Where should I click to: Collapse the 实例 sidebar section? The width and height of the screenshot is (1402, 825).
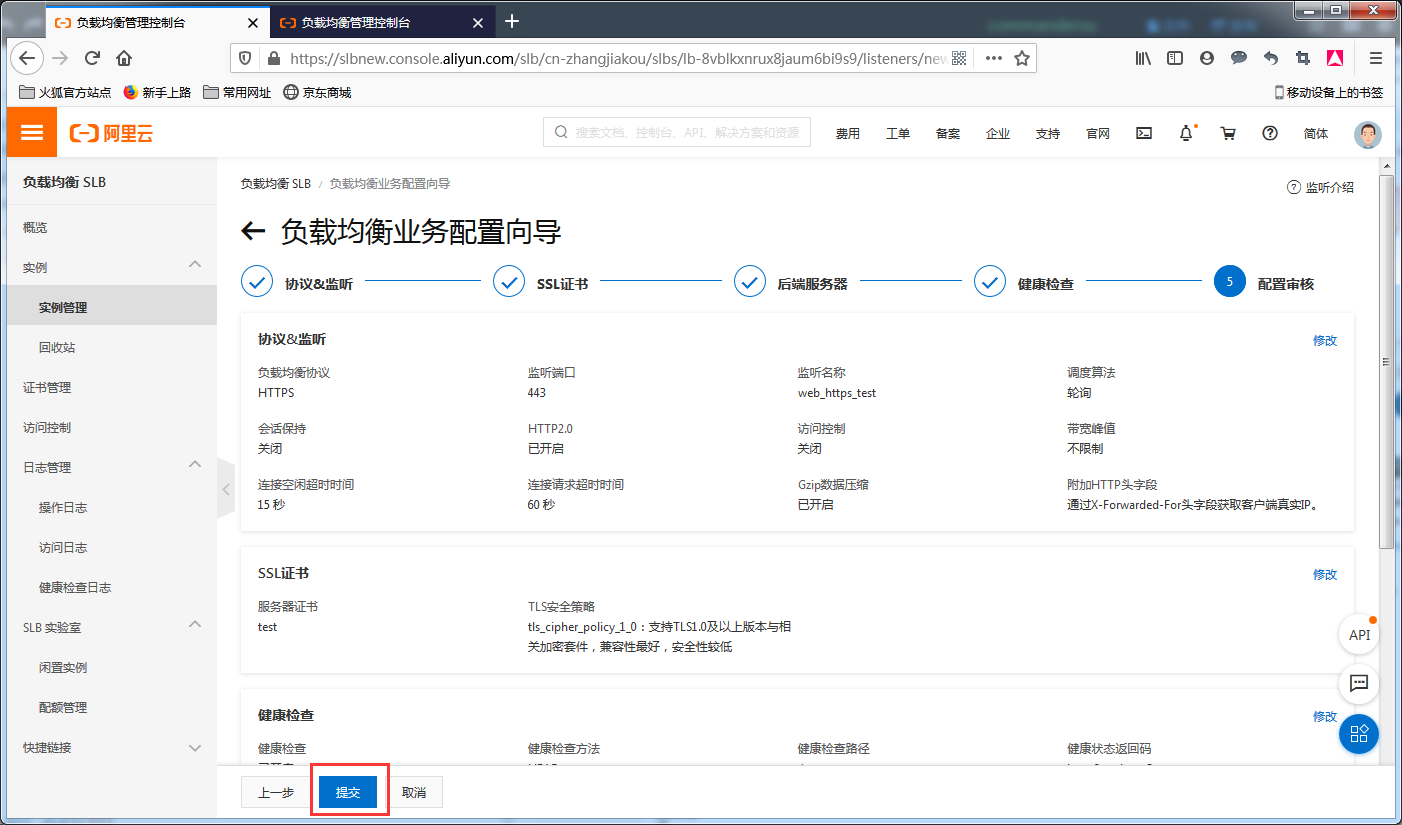pyautogui.click(x=196, y=264)
